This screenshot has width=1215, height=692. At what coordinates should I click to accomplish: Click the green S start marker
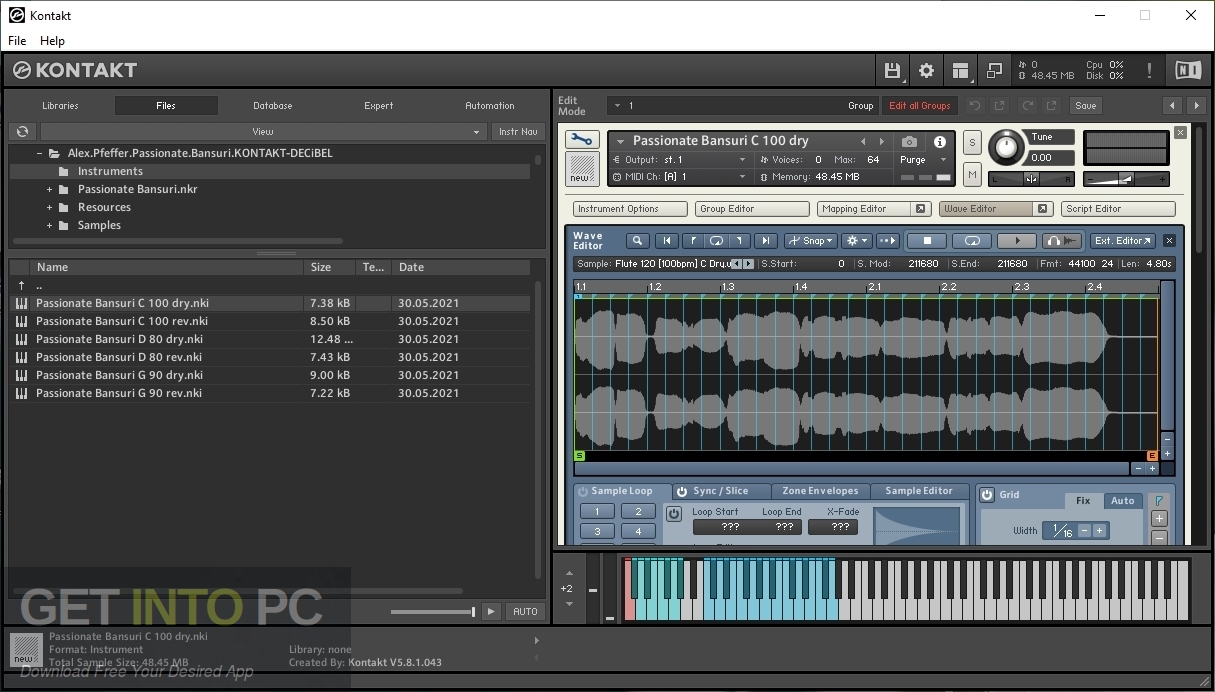pos(579,456)
